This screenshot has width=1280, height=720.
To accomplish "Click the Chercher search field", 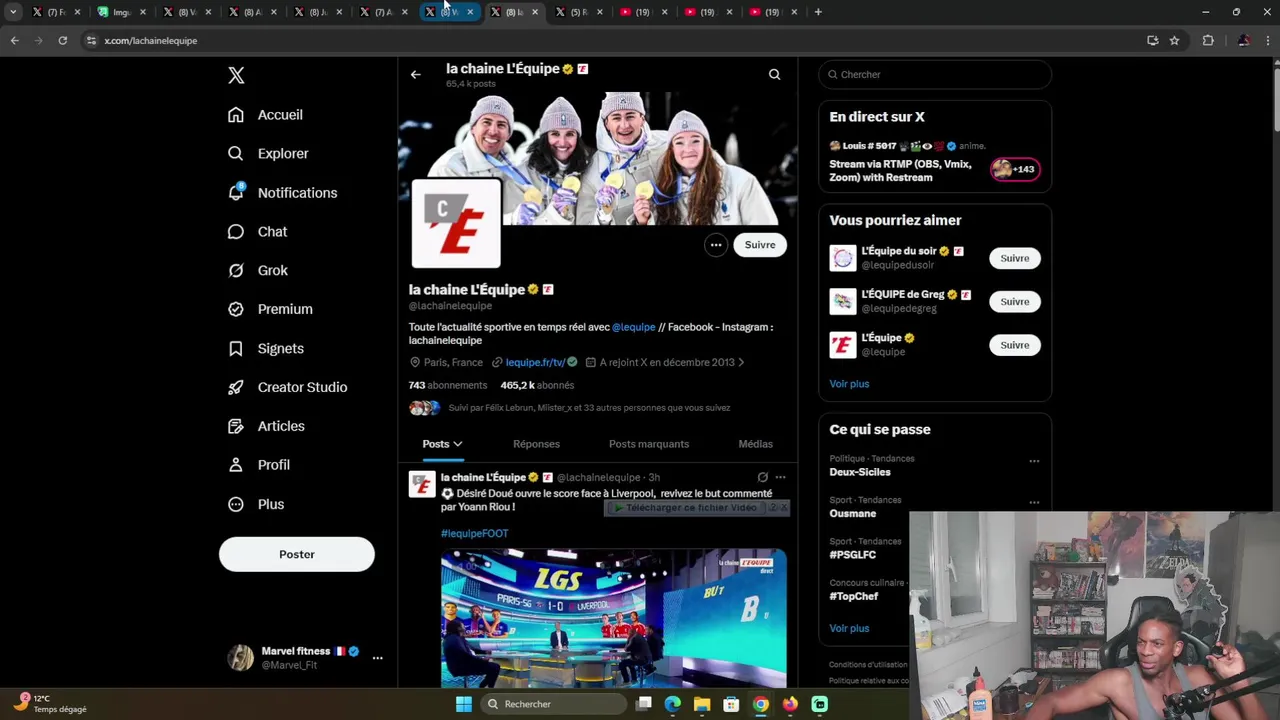I will 935,74.
